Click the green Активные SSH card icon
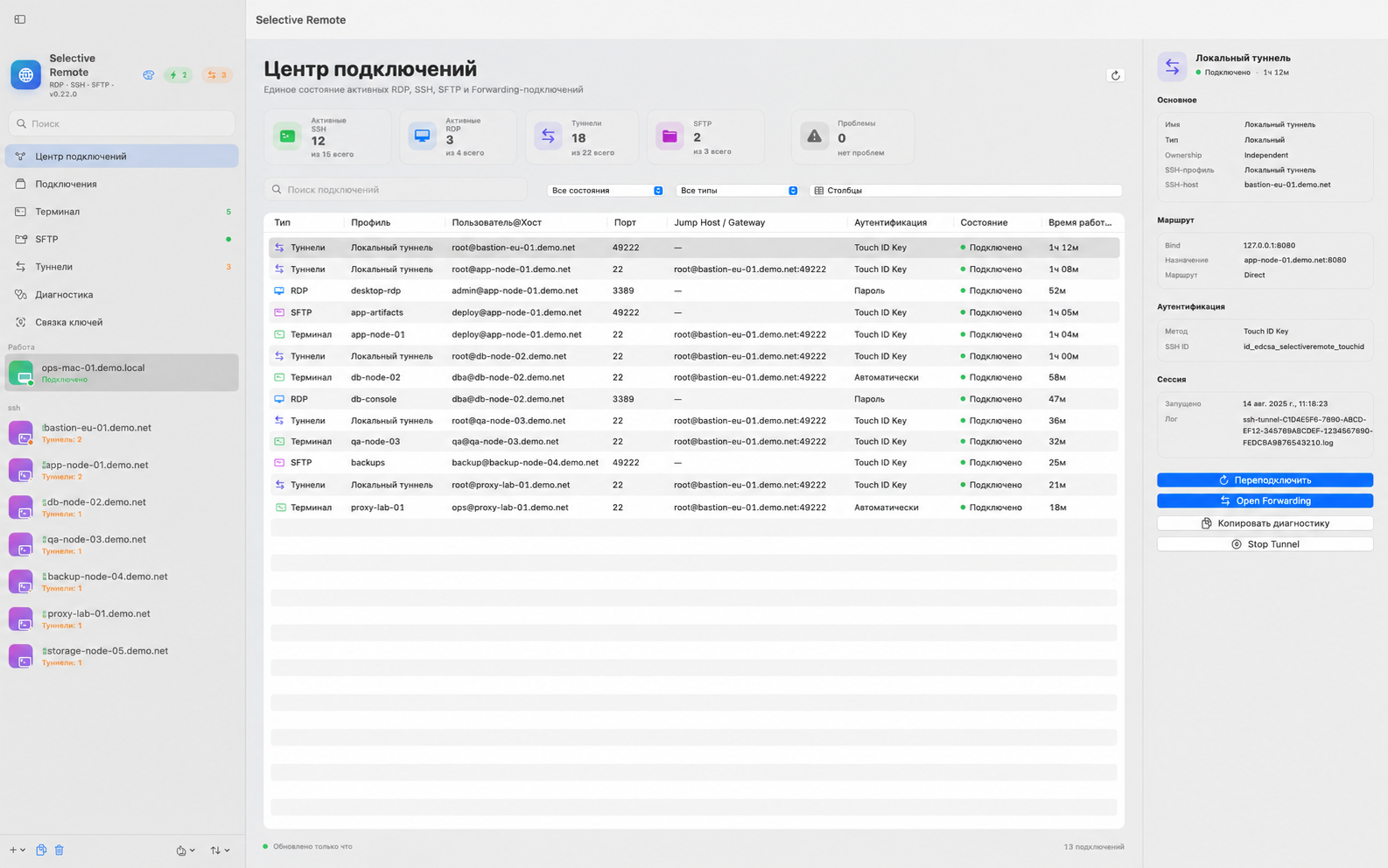The height and width of the screenshot is (868, 1388). tap(287, 136)
